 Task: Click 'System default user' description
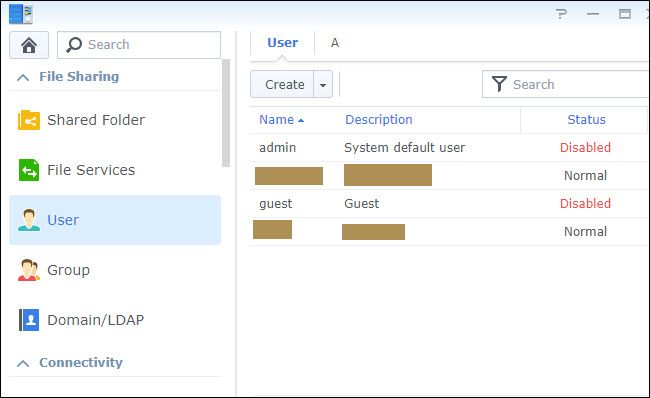pos(405,148)
